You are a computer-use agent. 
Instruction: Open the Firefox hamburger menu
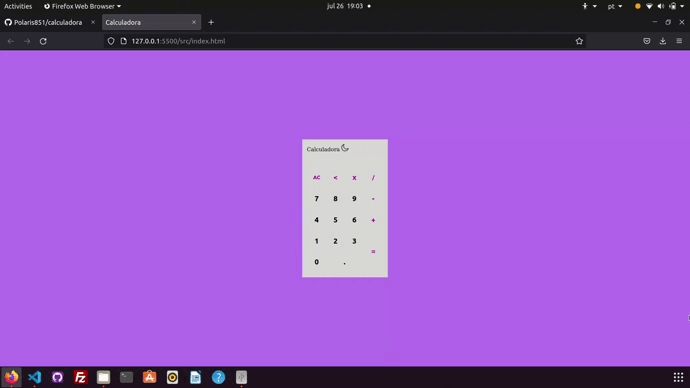point(679,41)
